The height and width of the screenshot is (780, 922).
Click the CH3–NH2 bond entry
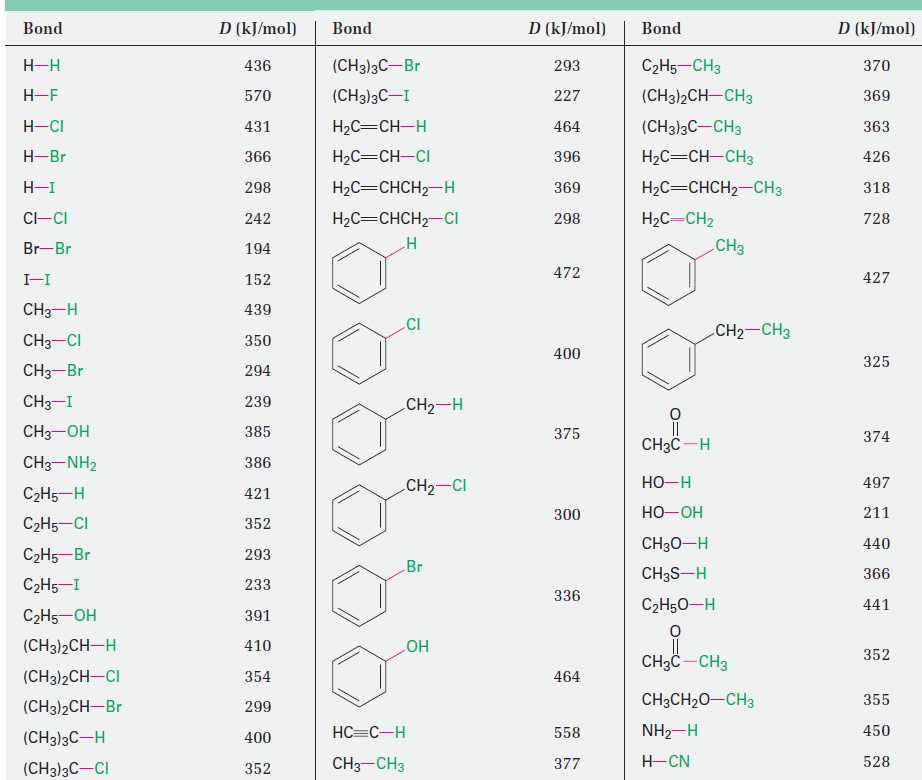tap(59, 462)
